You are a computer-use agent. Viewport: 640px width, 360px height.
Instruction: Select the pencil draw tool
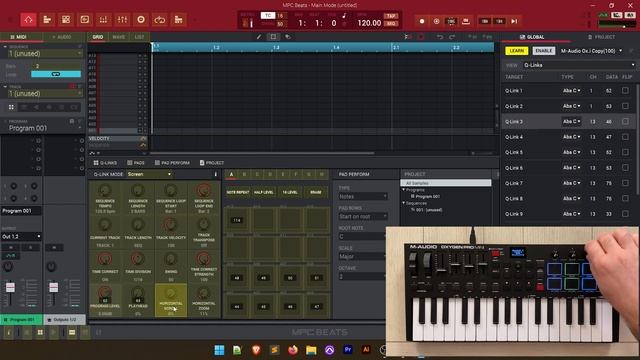click(259, 37)
